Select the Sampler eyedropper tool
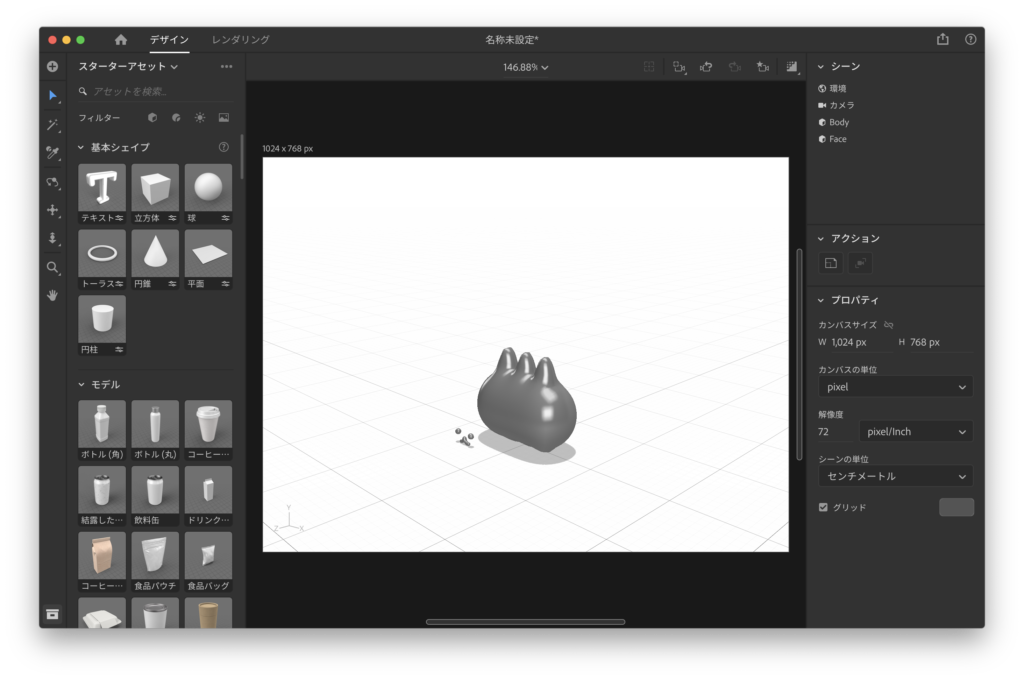Image resolution: width=1024 pixels, height=680 pixels. coord(52,153)
